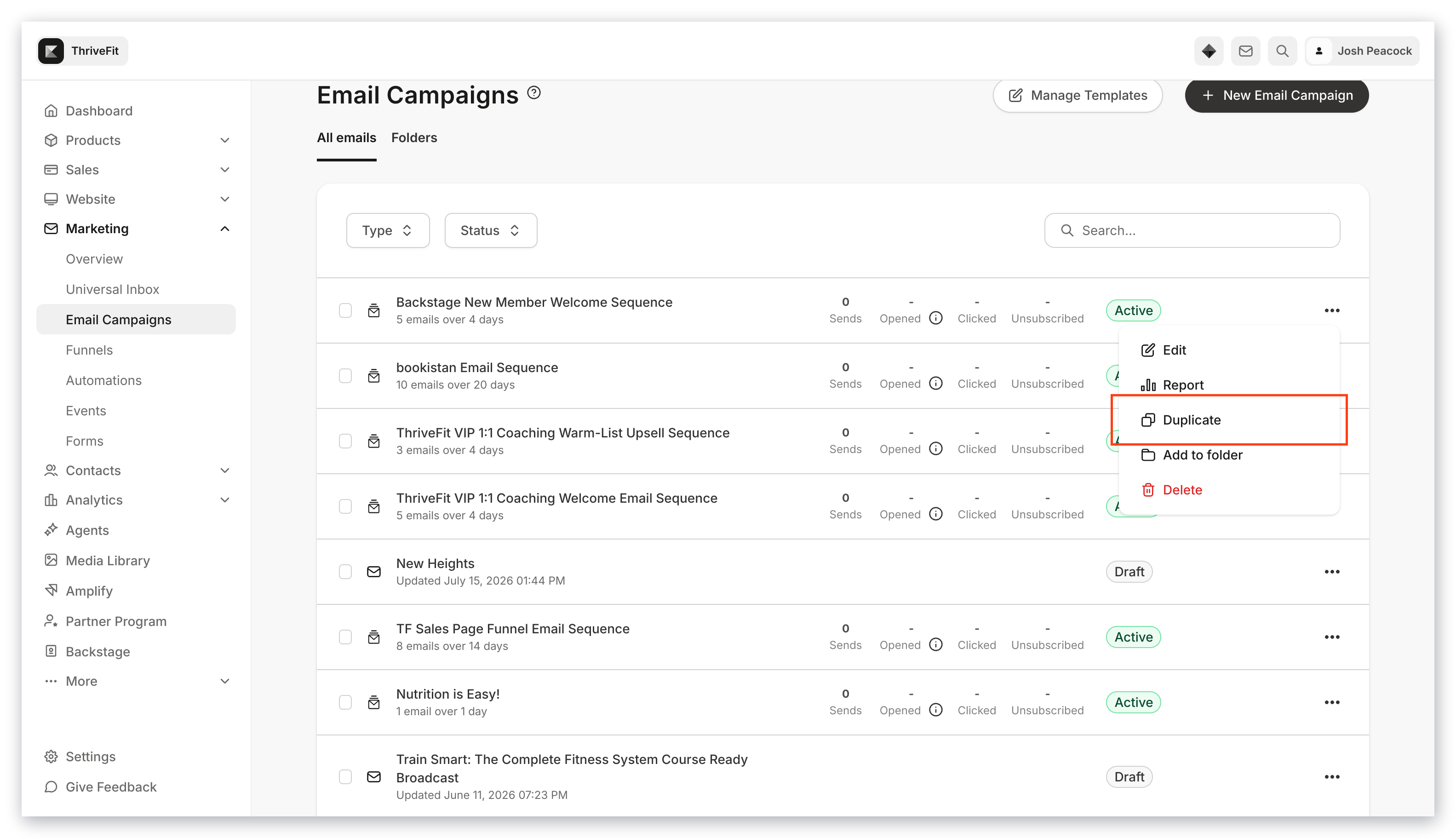
Task: Expand the Website sidebar section
Action: pos(224,199)
